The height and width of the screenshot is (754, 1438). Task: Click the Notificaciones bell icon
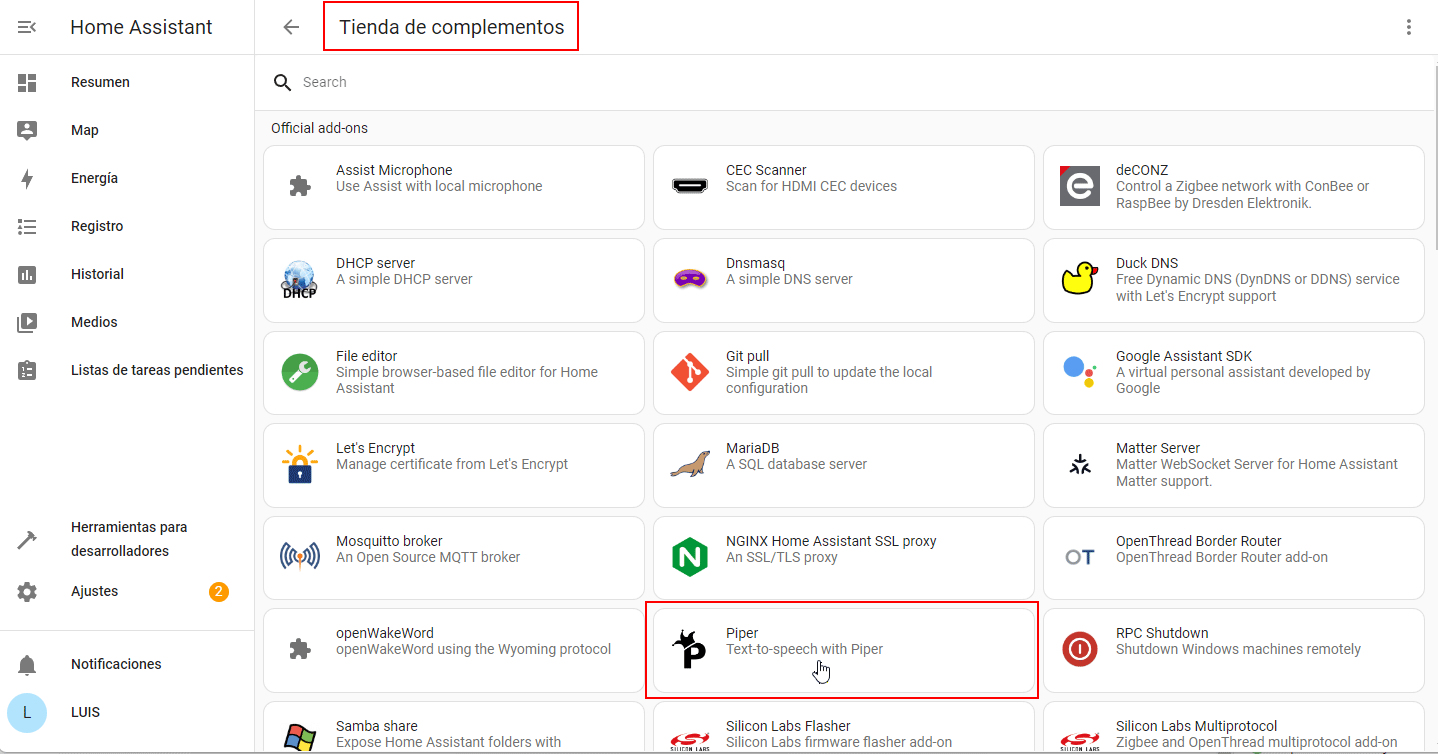point(27,664)
